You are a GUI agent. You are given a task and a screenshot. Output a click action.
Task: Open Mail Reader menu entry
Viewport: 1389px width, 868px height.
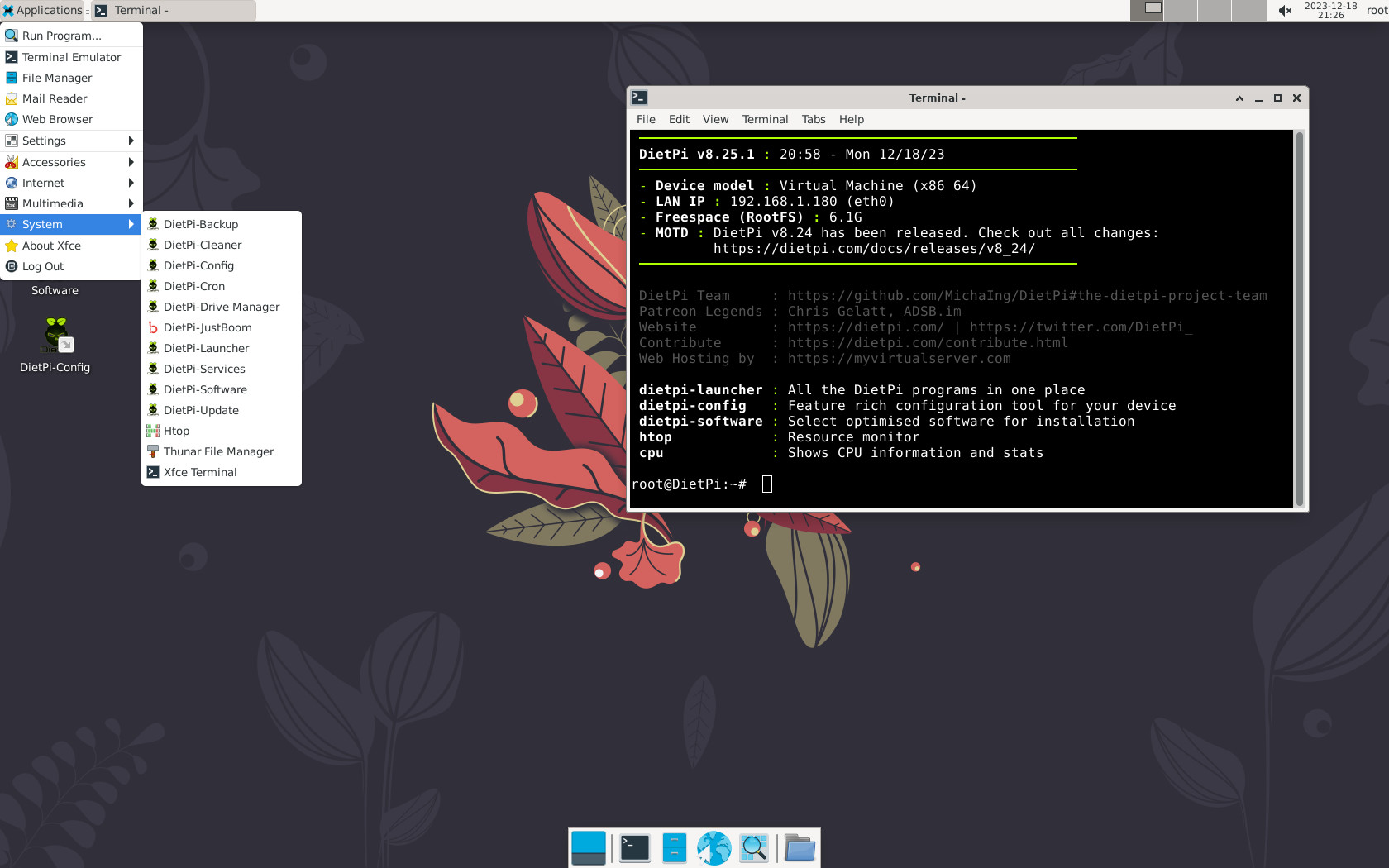pos(71,98)
